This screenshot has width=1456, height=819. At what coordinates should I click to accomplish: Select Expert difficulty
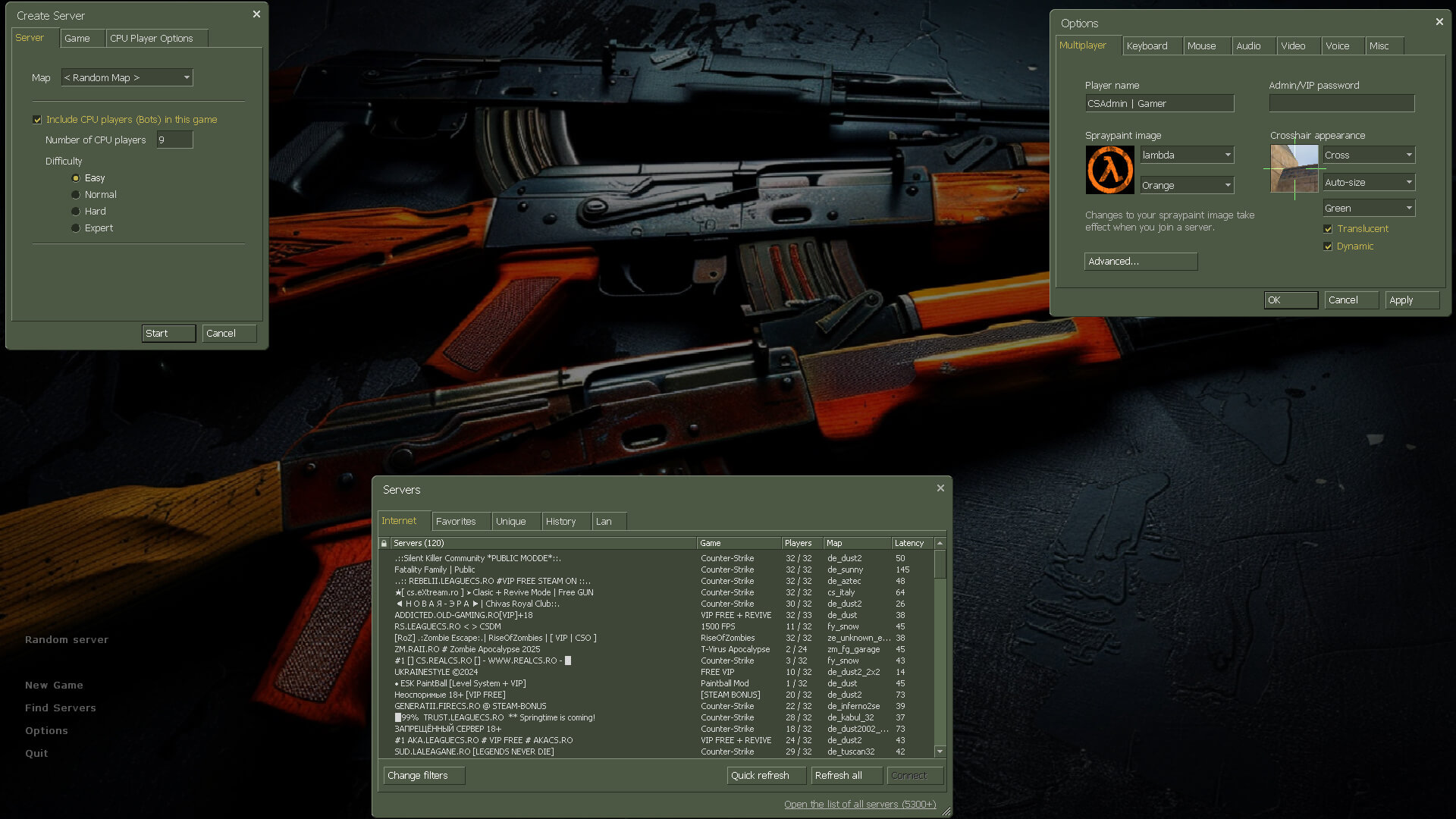76,228
